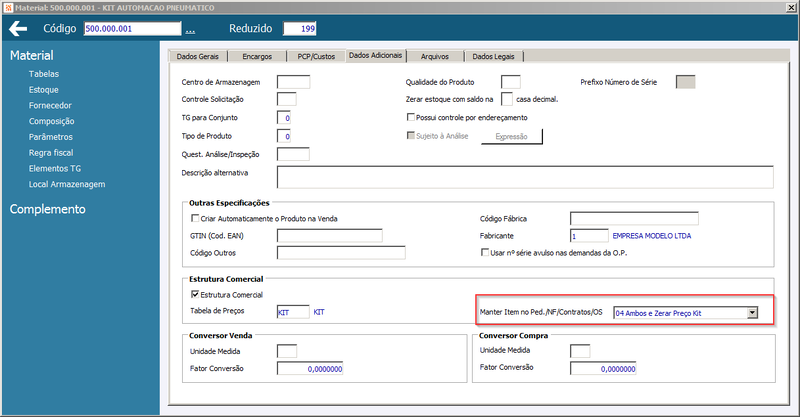Click the Tabela de Preços field
800x417 pixels.
pos(293,312)
